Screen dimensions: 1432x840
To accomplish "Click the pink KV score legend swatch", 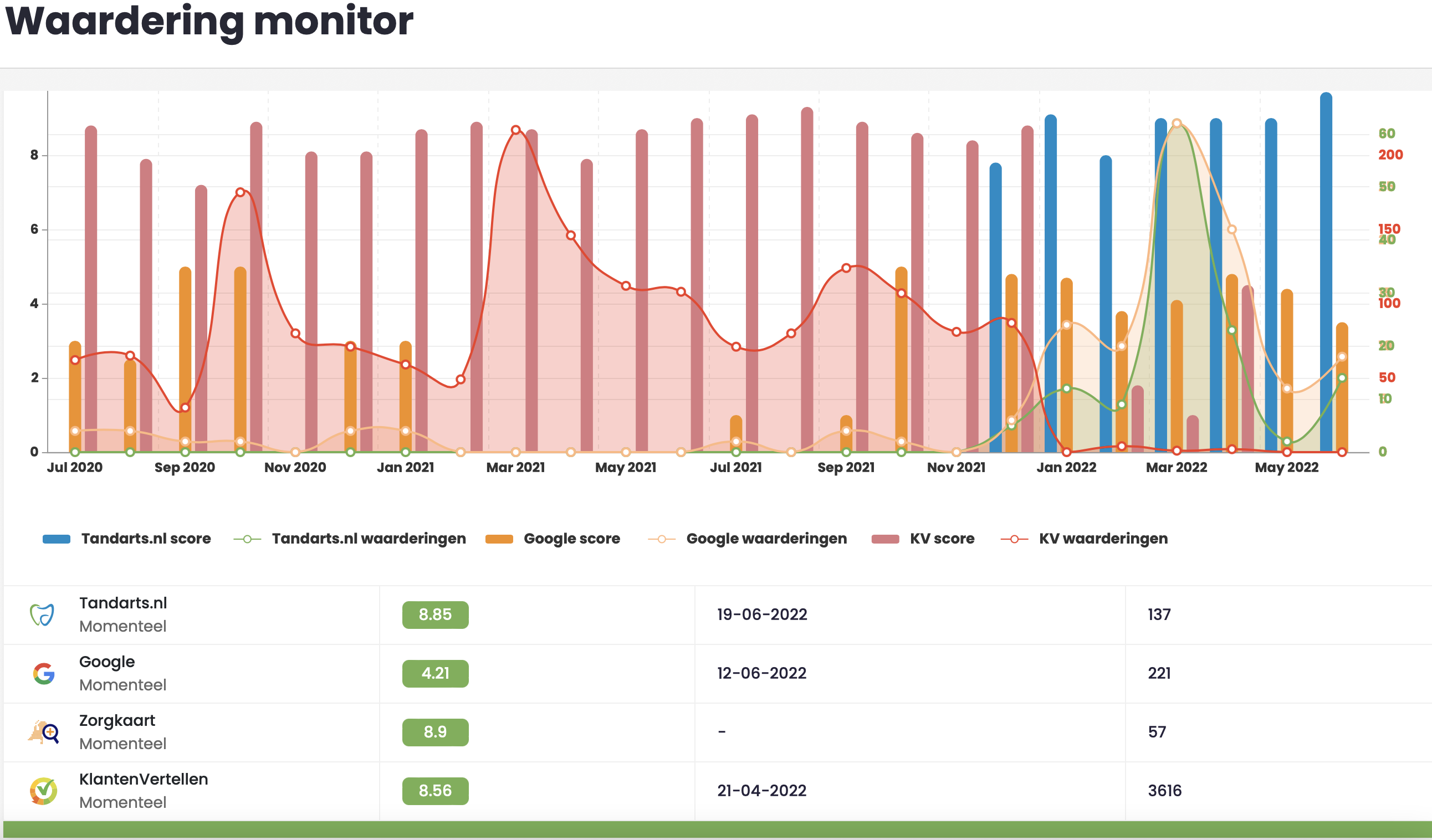I will coord(886,539).
